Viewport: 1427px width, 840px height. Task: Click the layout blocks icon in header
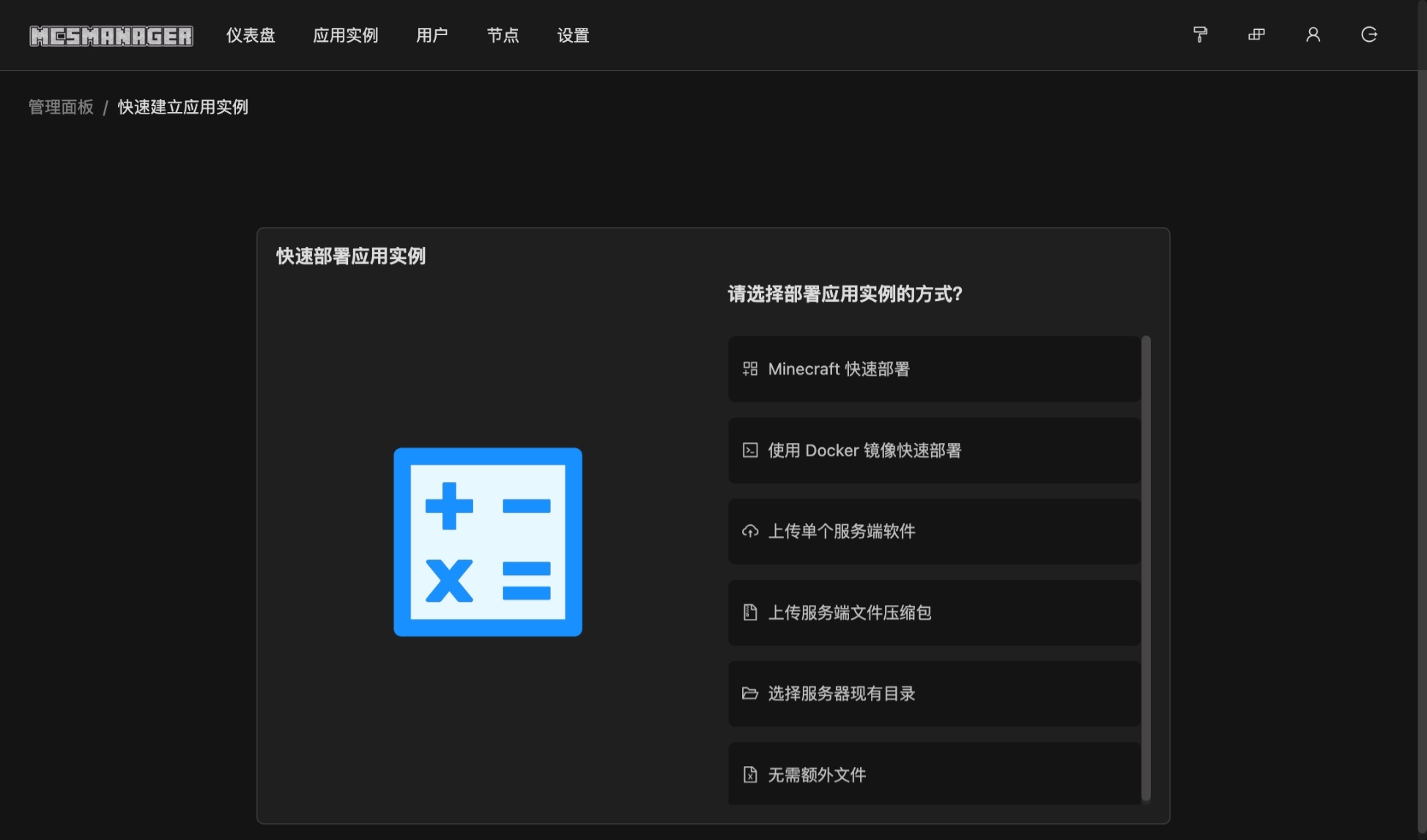[x=1256, y=34]
